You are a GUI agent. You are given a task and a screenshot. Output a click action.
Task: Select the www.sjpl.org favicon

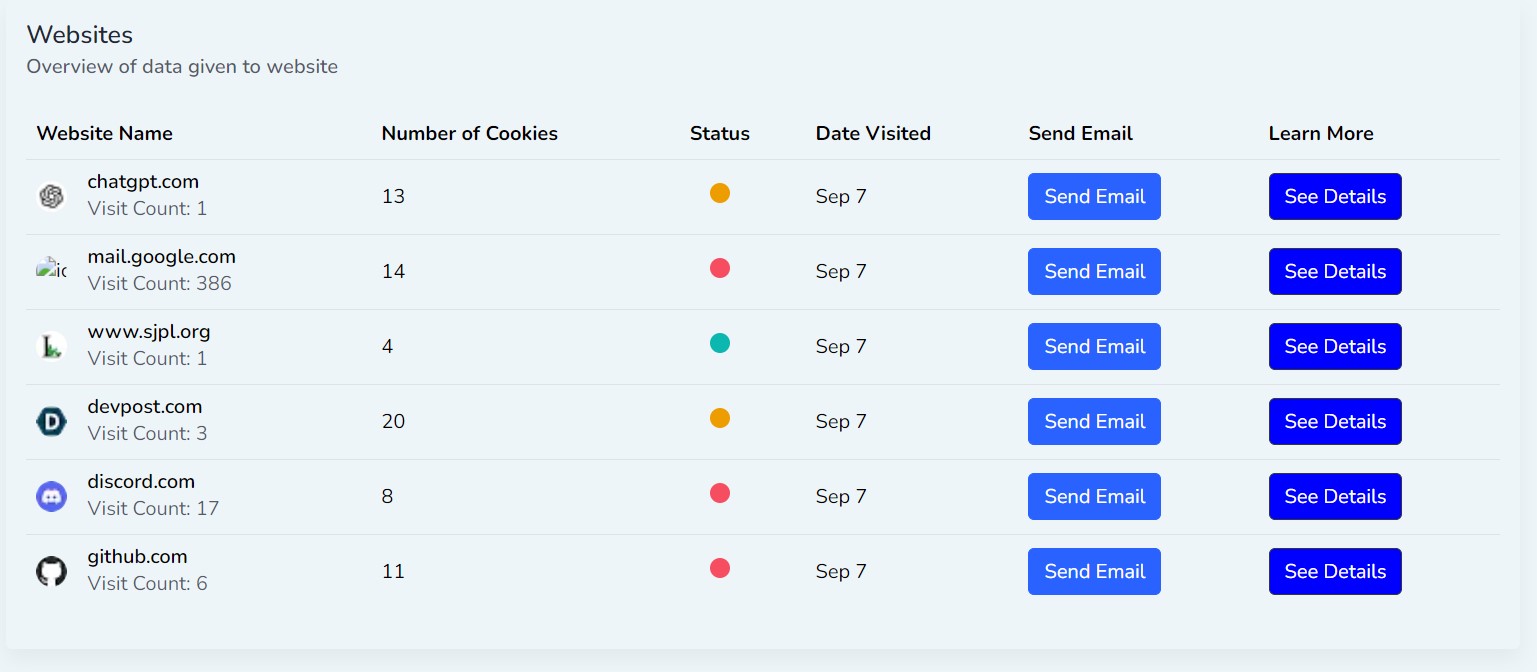tap(51, 347)
